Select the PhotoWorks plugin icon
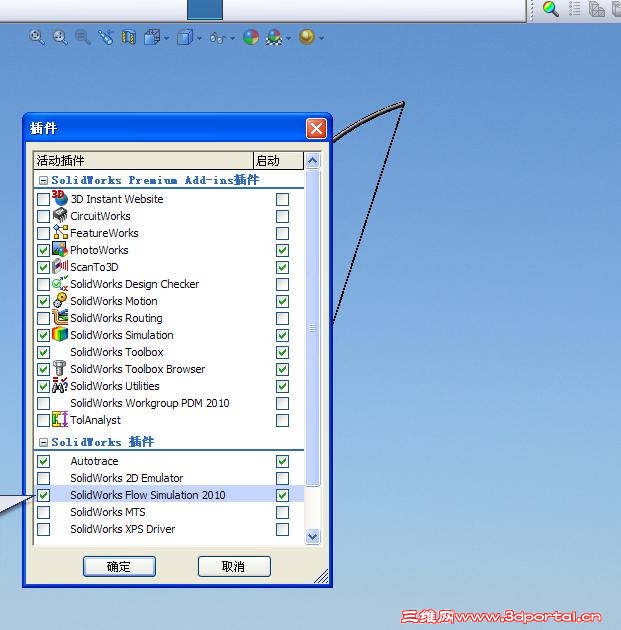 60,249
